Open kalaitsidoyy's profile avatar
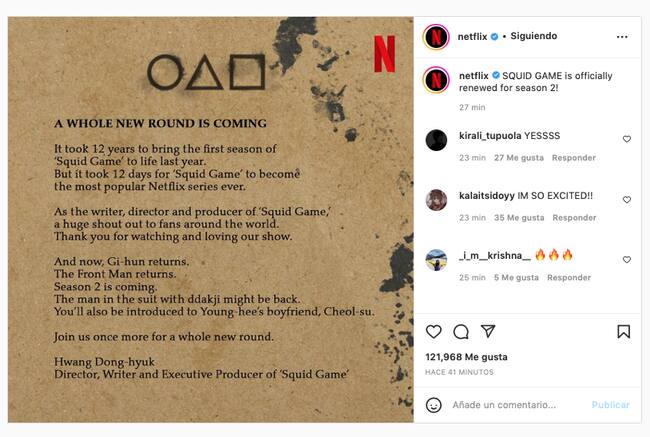650x437 pixels. pyautogui.click(x=436, y=199)
